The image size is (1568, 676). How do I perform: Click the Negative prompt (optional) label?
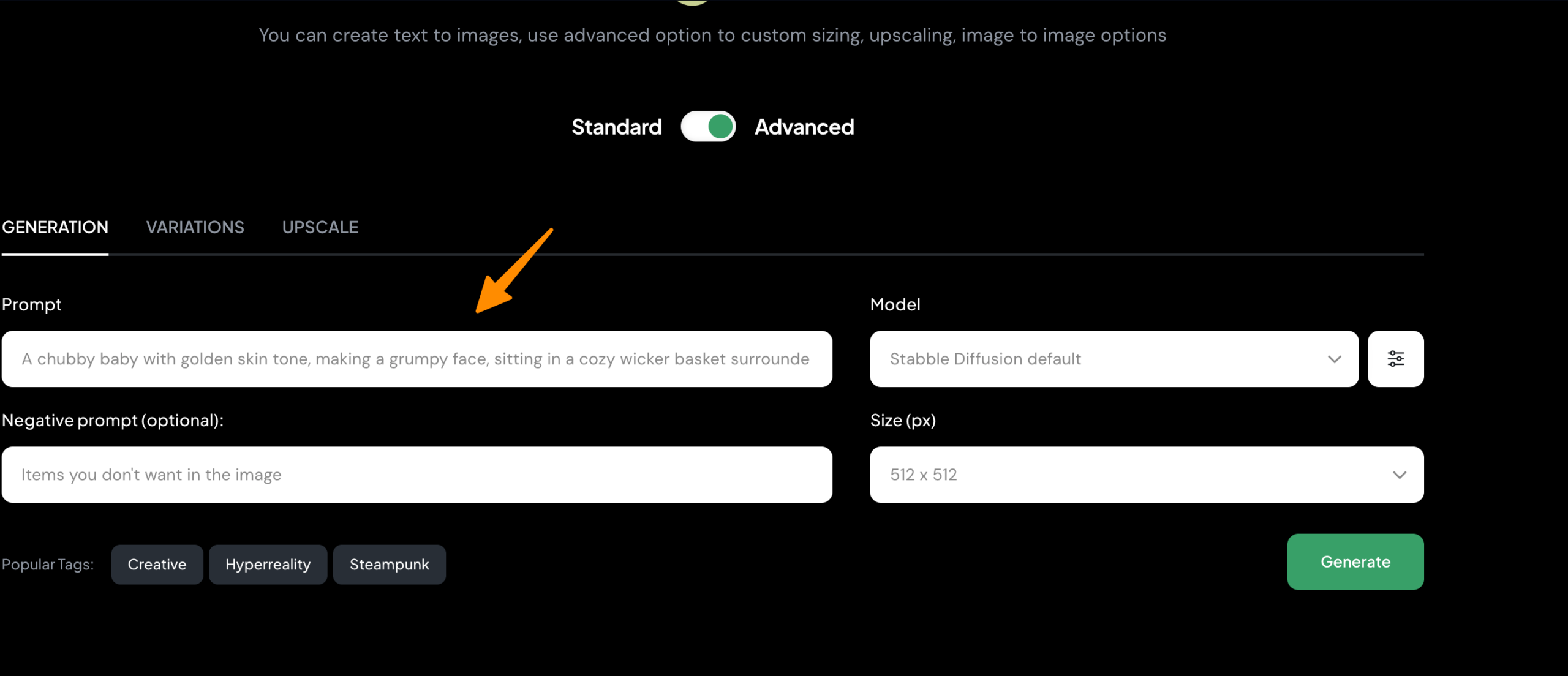pos(113,421)
